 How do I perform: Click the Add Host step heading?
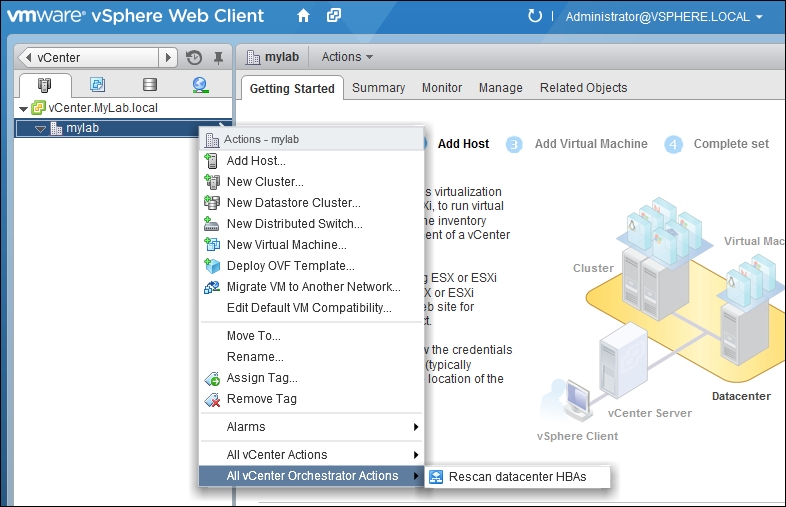tap(463, 144)
